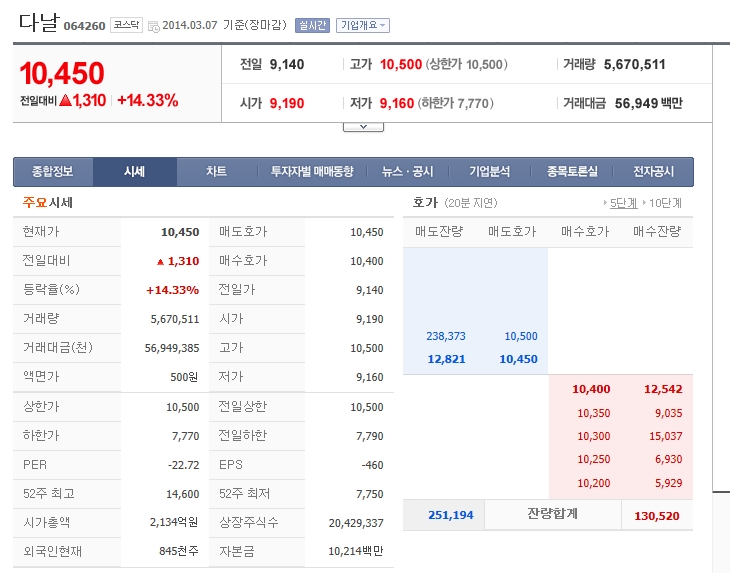Click the 자본금 value 10,214백만
Viewport: 730px width, 573px height.
tap(356, 552)
